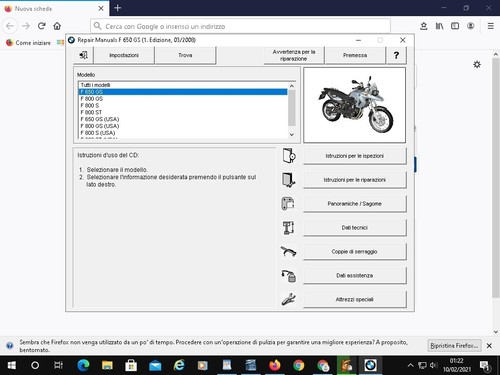Open the Premessa section

355,55
